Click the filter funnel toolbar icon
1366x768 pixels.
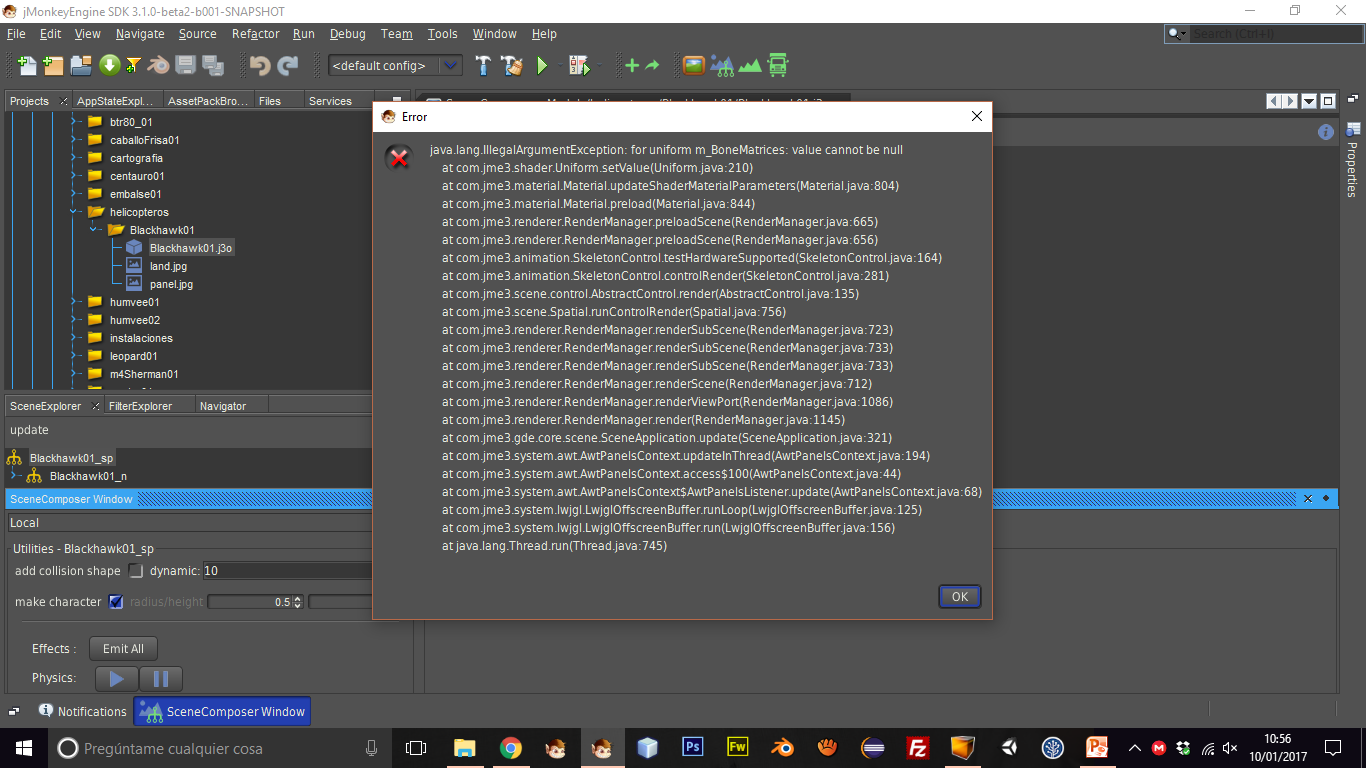(x=133, y=65)
